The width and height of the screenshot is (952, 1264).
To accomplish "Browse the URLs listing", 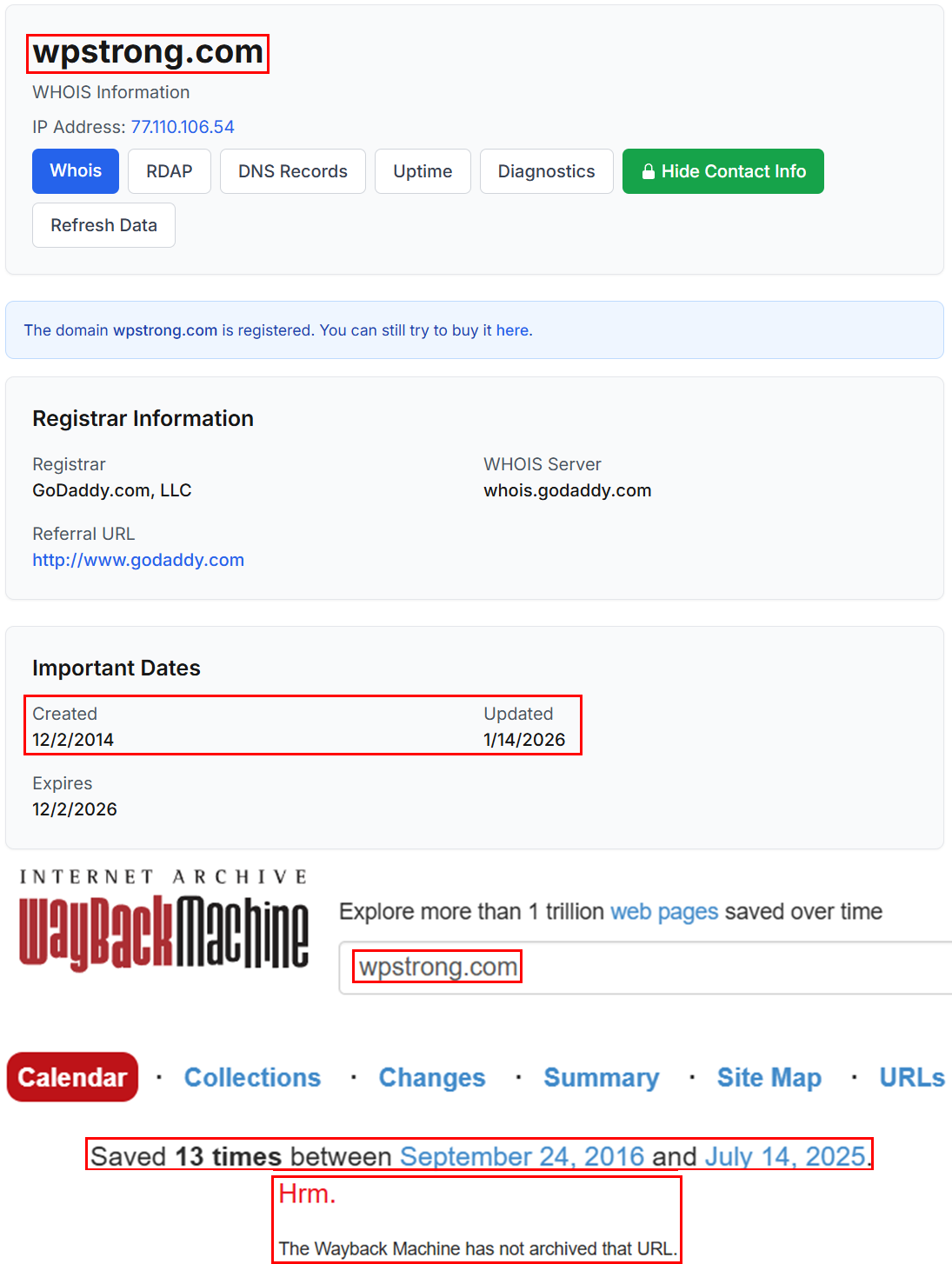I will click(x=910, y=1077).
